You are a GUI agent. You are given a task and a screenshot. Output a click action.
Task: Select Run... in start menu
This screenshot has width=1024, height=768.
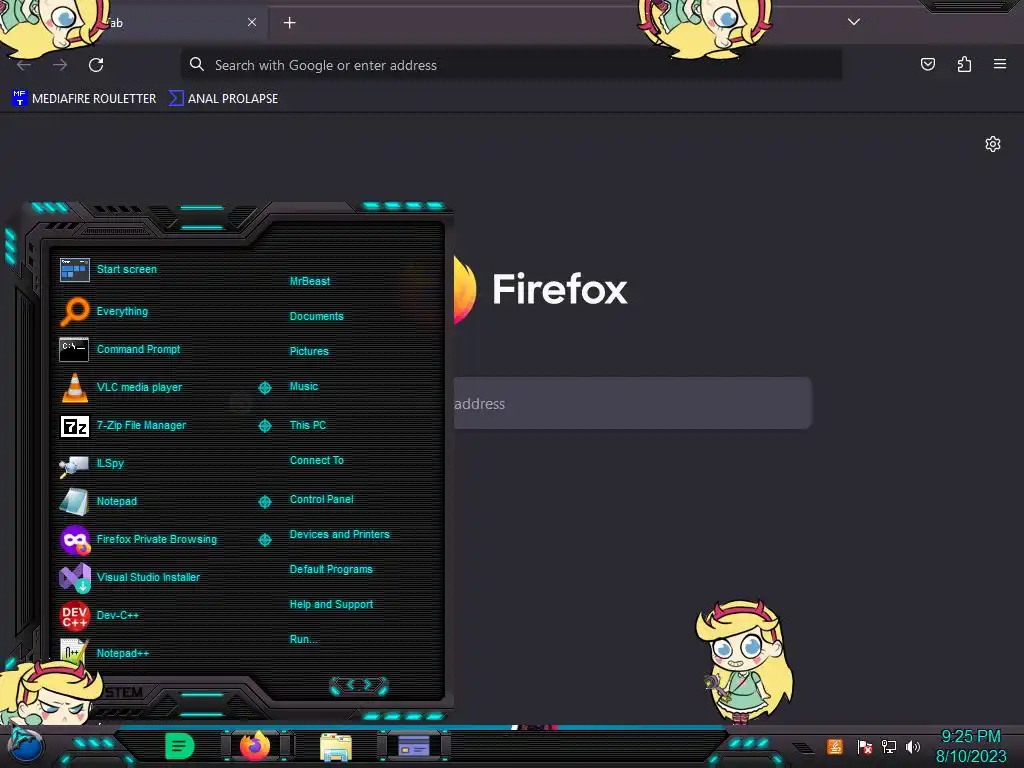[304, 639]
